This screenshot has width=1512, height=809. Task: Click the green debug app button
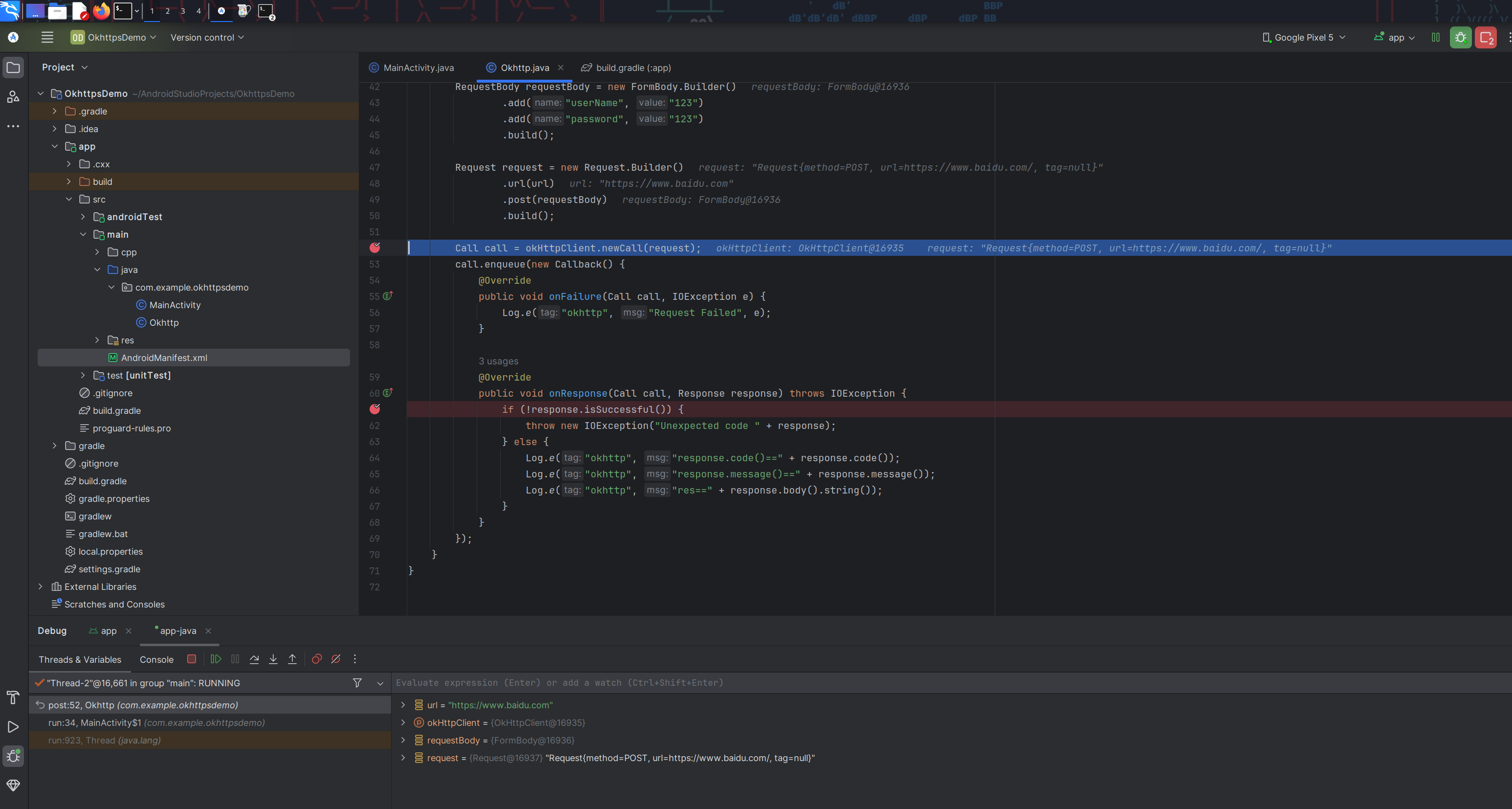point(1460,38)
